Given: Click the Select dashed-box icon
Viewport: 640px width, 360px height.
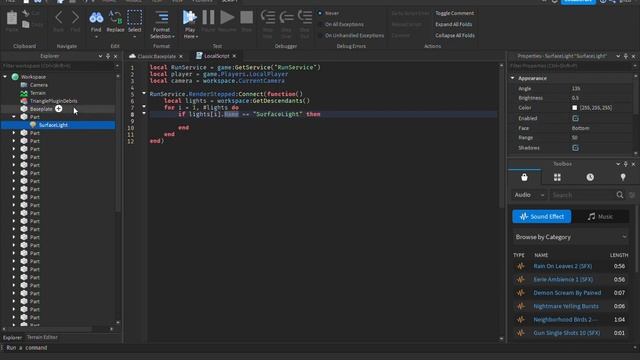Looking at the screenshot, I should [134, 18].
